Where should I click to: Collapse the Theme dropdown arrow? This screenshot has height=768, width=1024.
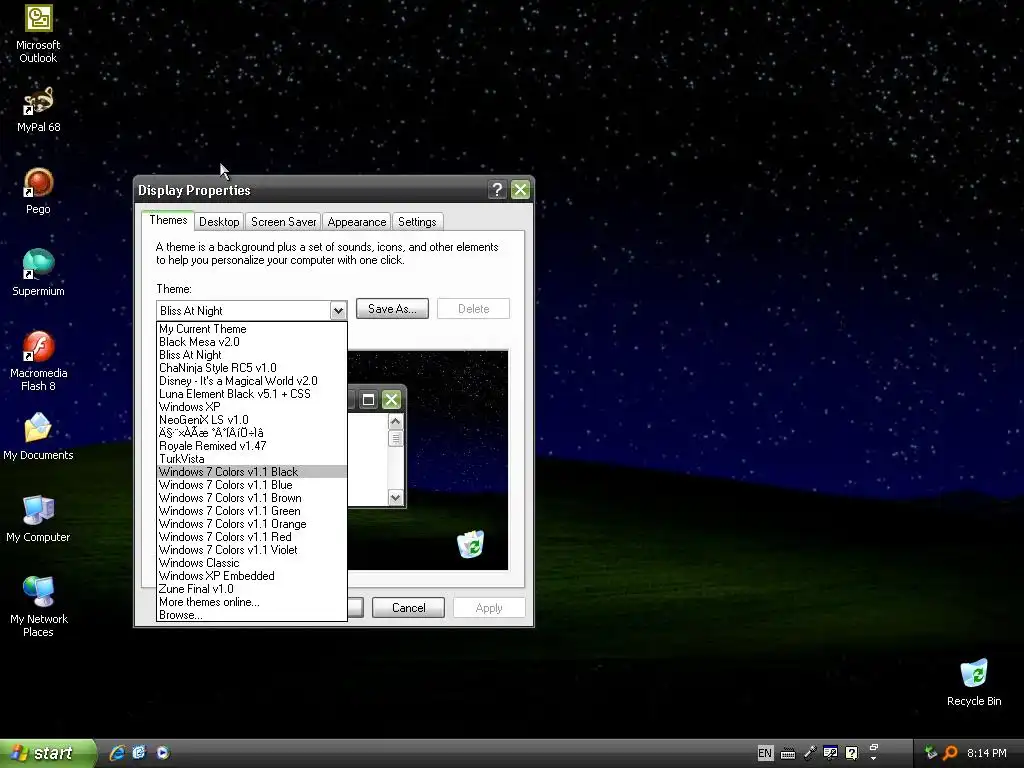pyautogui.click(x=338, y=311)
